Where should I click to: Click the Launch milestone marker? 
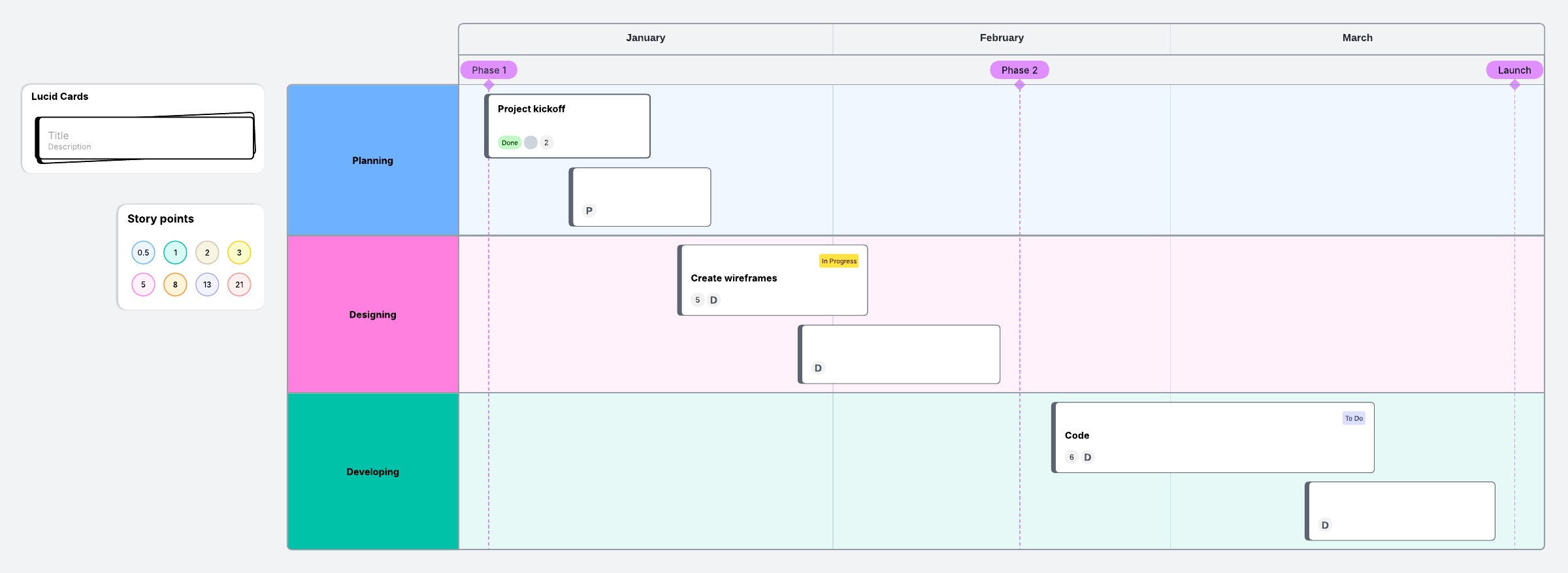pos(1514,70)
